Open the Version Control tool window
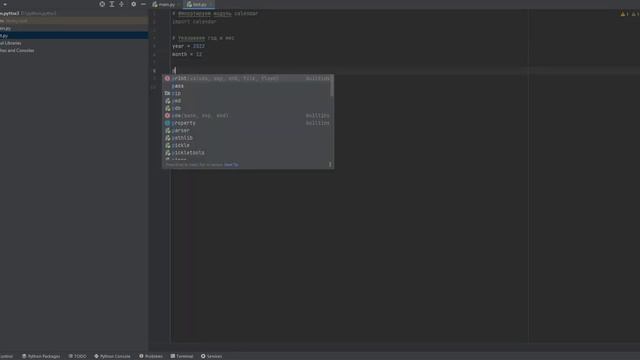Screen dimensions: 640x360 tap(7, 356)
